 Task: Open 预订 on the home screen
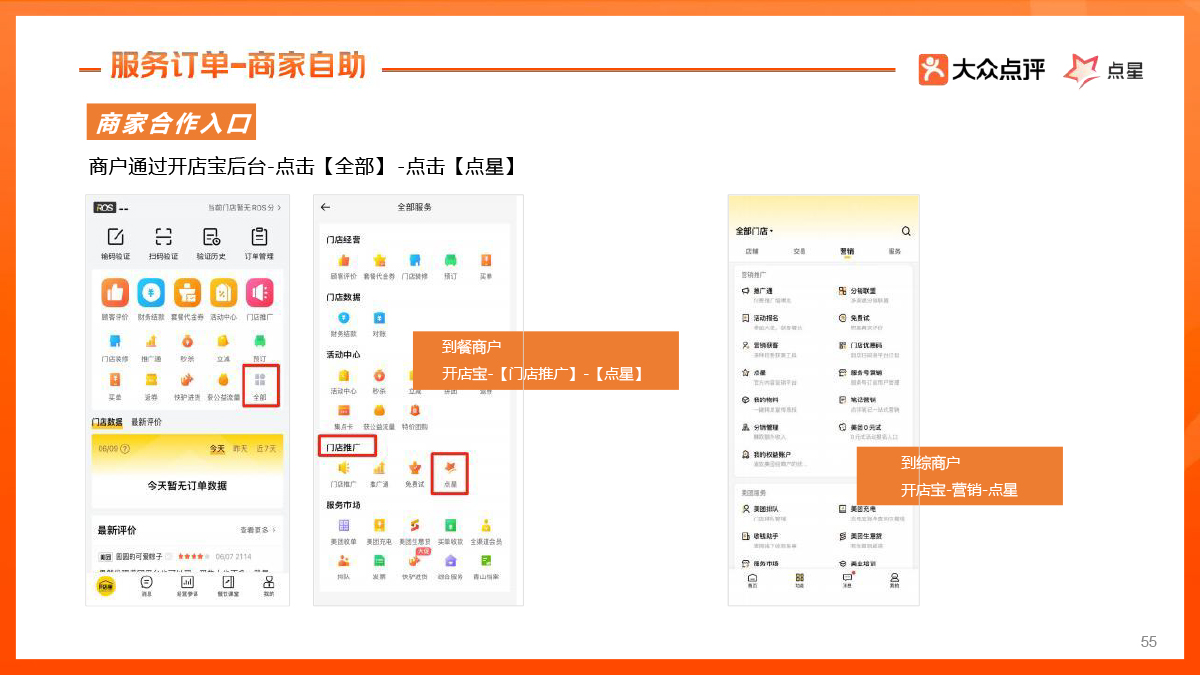[259, 347]
